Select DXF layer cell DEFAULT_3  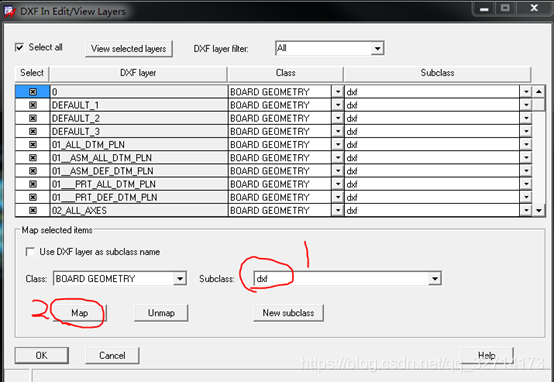pyautogui.click(x=139, y=131)
